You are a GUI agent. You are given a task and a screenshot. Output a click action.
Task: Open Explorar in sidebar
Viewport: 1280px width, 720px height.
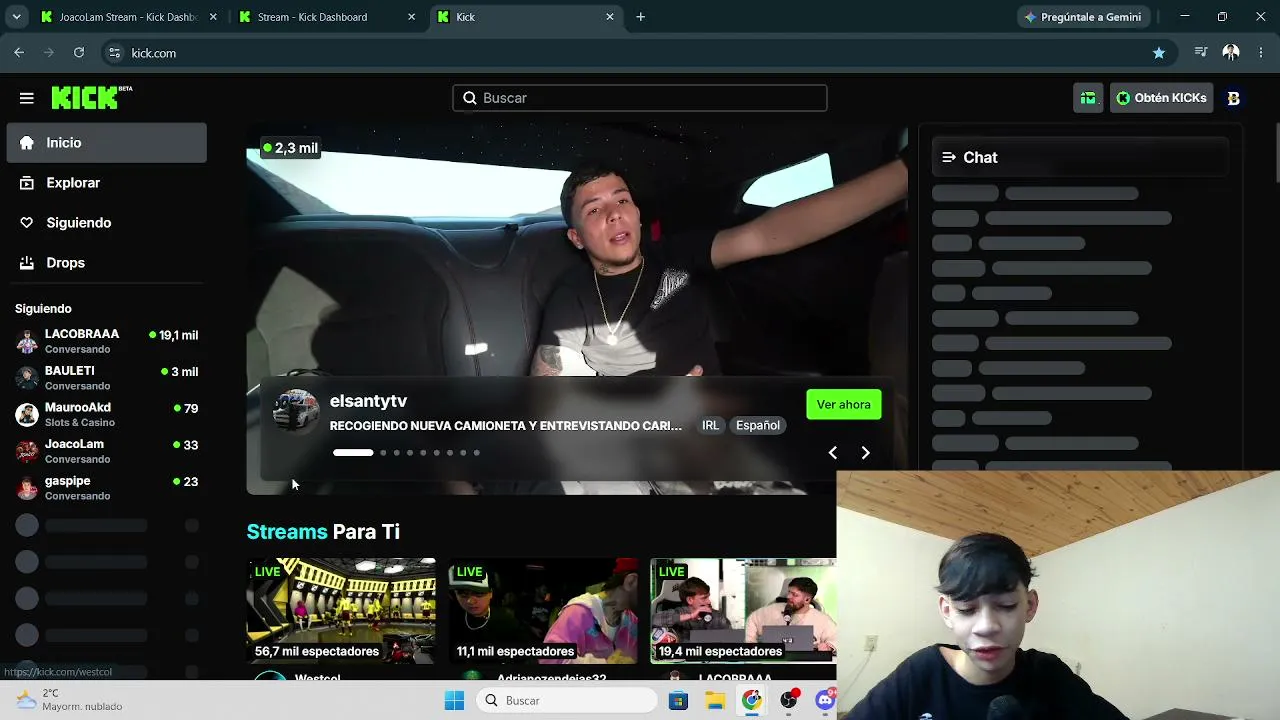click(x=107, y=183)
